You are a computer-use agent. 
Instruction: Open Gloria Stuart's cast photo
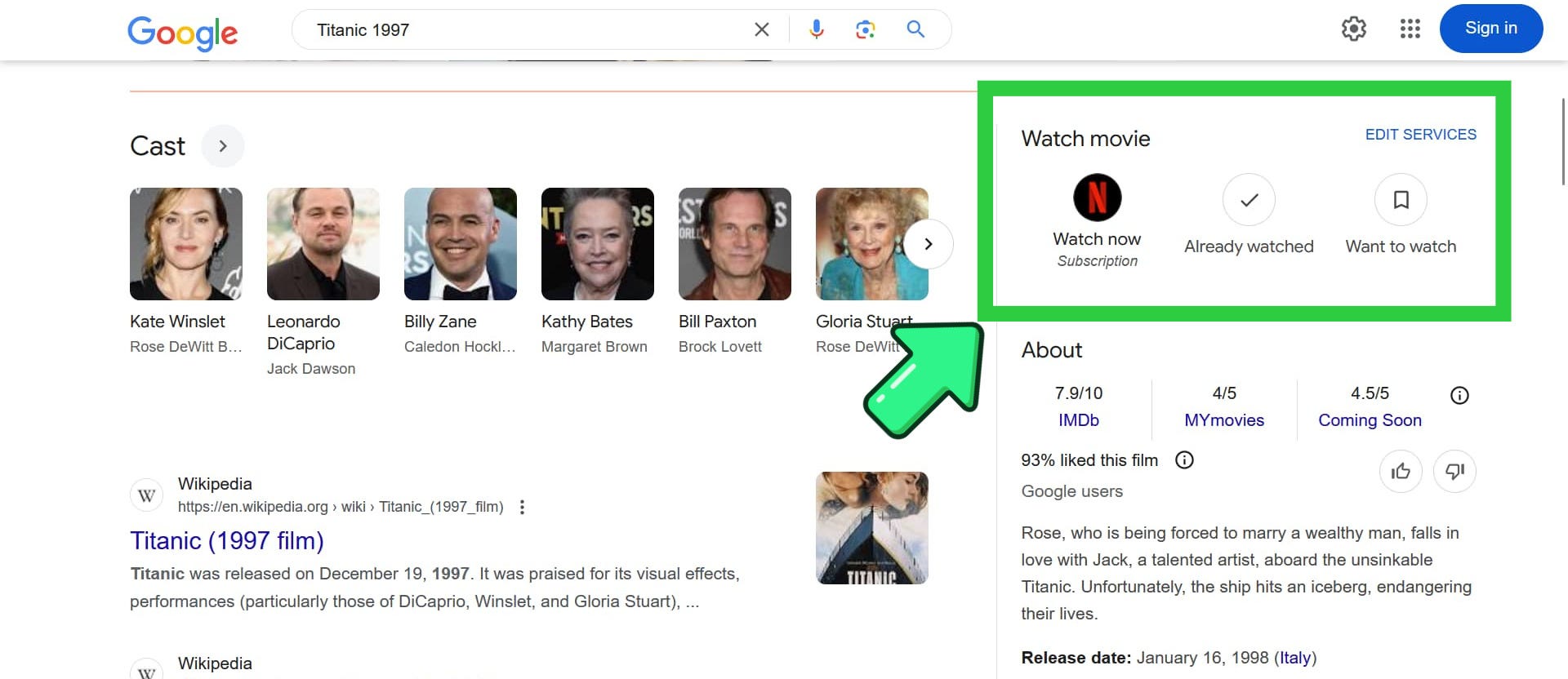pyautogui.click(x=872, y=244)
